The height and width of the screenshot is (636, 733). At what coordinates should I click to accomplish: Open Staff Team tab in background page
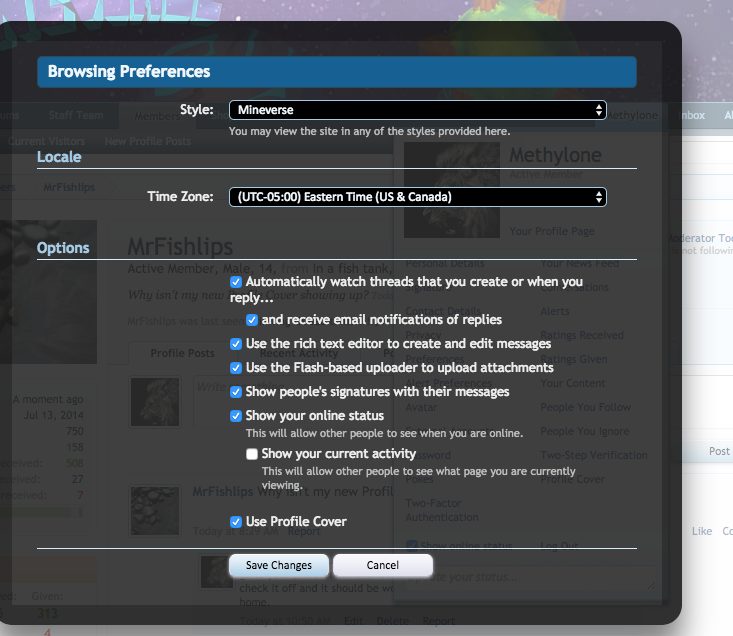pos(76,115)
